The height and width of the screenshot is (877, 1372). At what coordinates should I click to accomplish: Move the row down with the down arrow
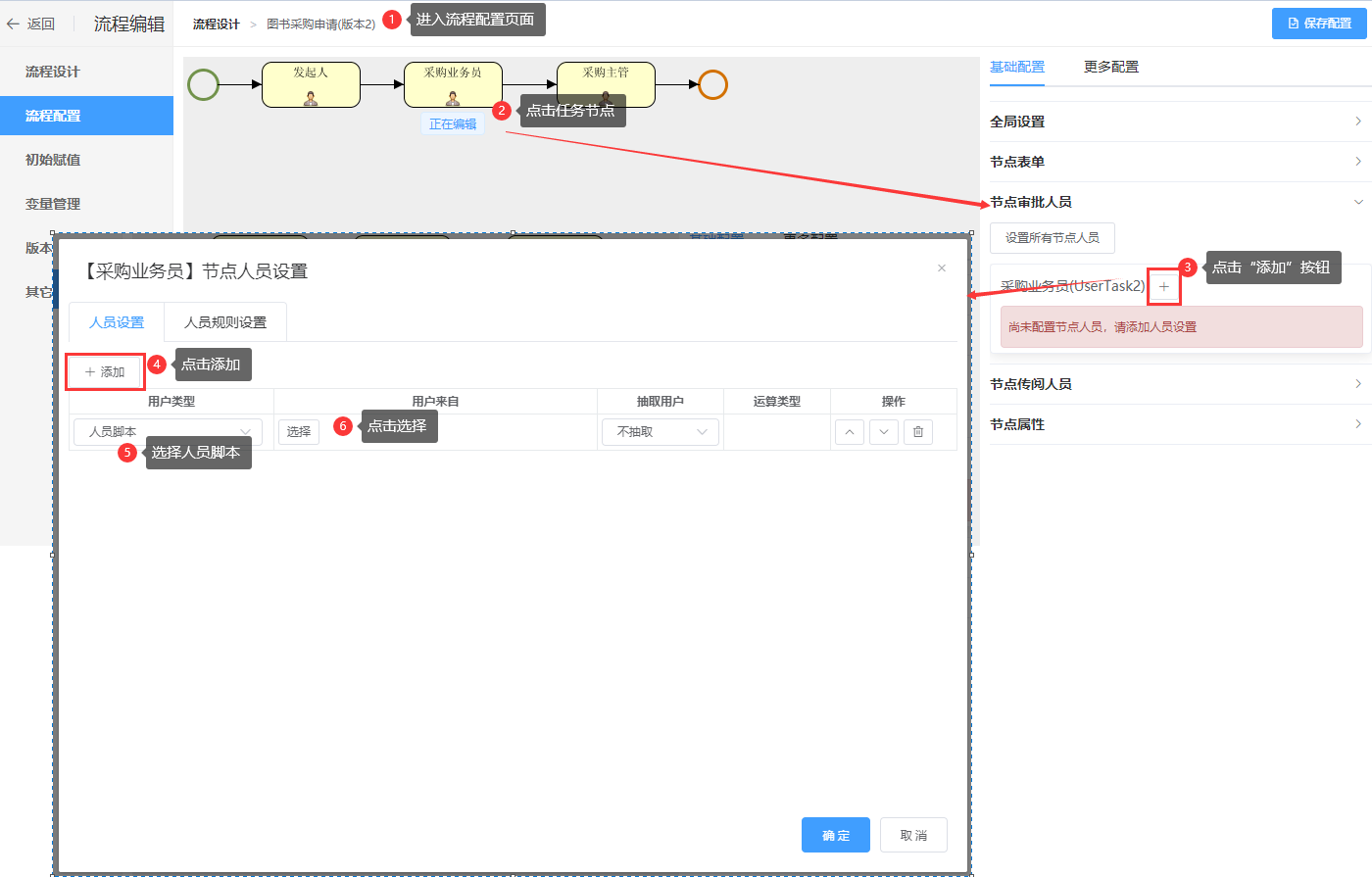pyautogui.click(x=884, y=432)
